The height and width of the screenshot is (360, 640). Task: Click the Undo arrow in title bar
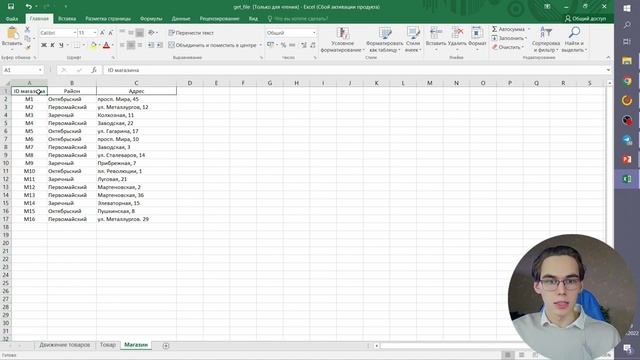(x=28, y=7)
